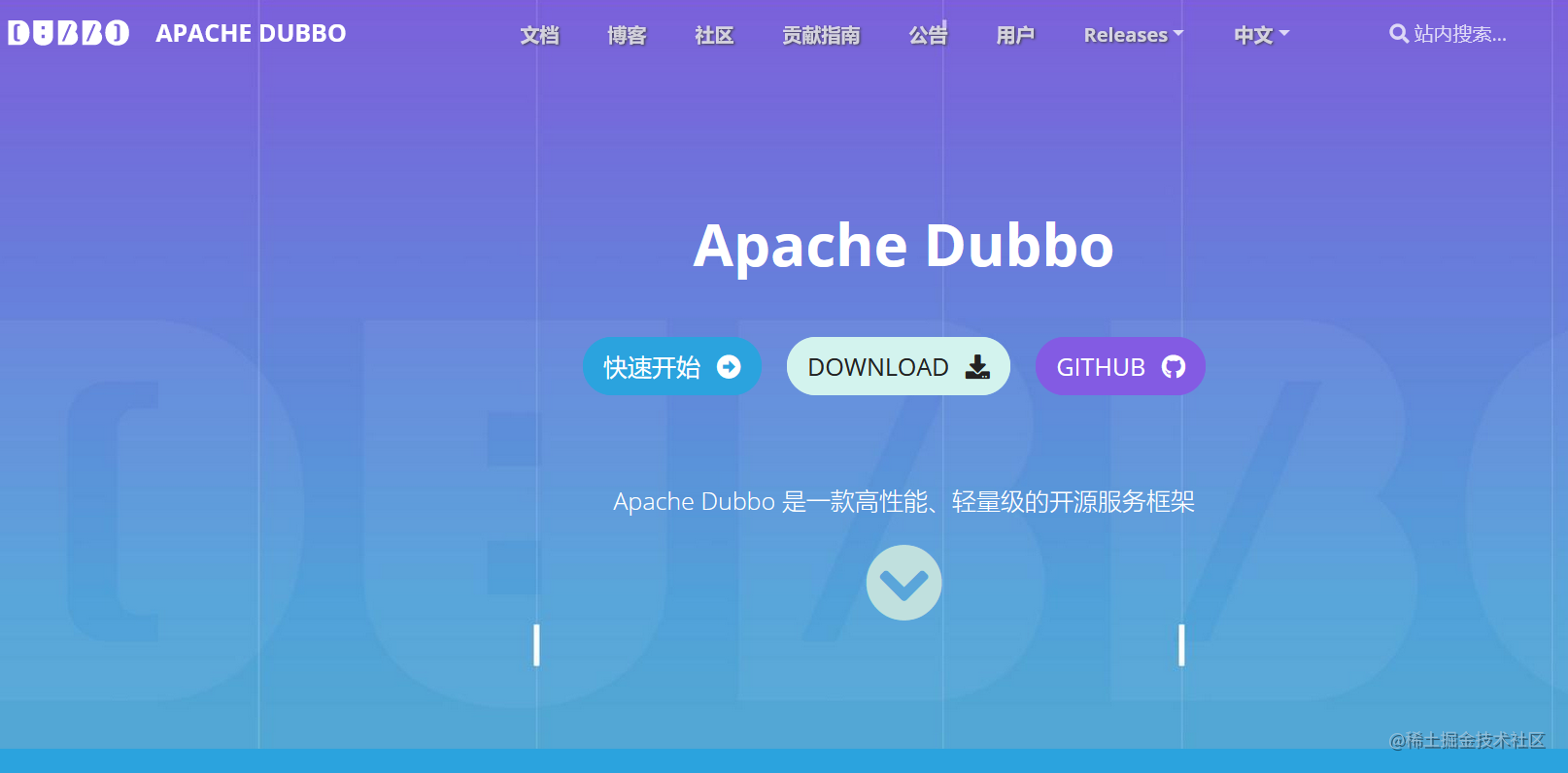Click the Dubbo logo icon
1568x773 pixels.
point(68,33)
